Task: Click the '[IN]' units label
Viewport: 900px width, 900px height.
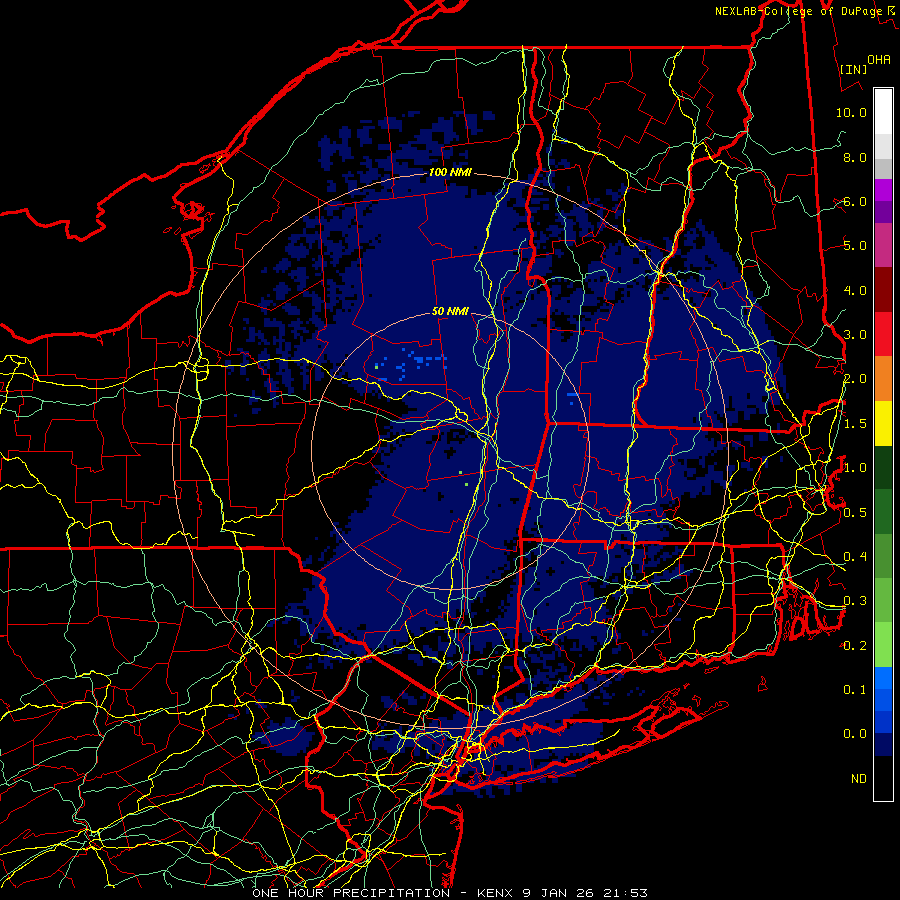Action: click(x=853, y=69)
